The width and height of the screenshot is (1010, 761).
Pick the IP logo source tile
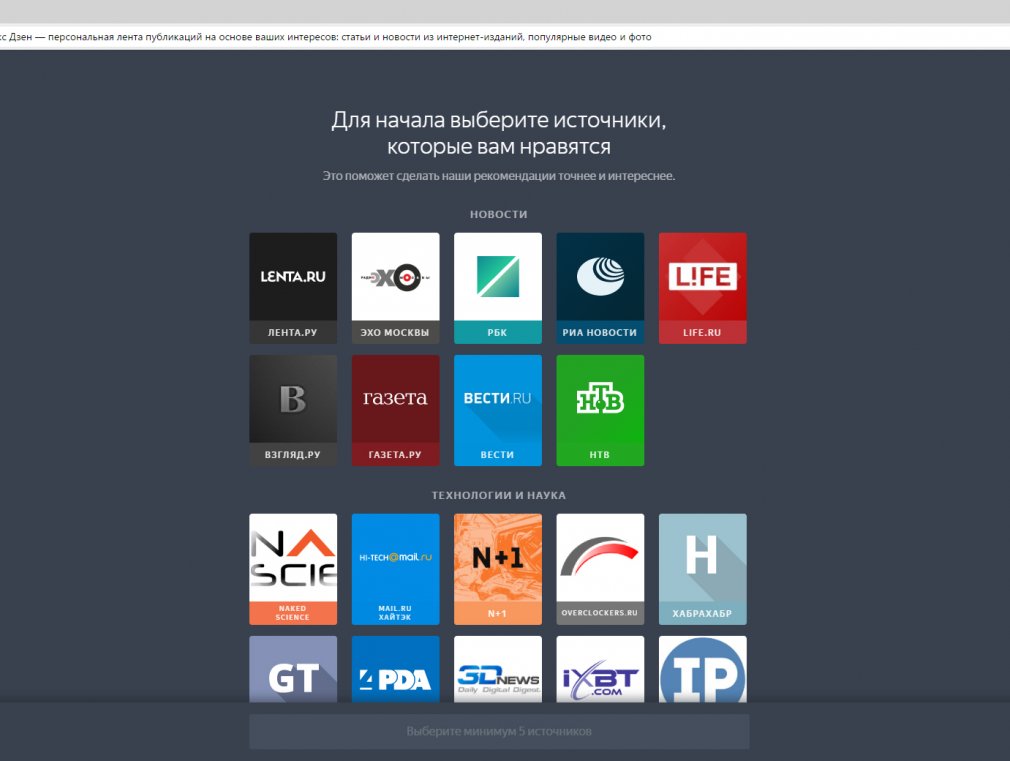coord(703,669)
